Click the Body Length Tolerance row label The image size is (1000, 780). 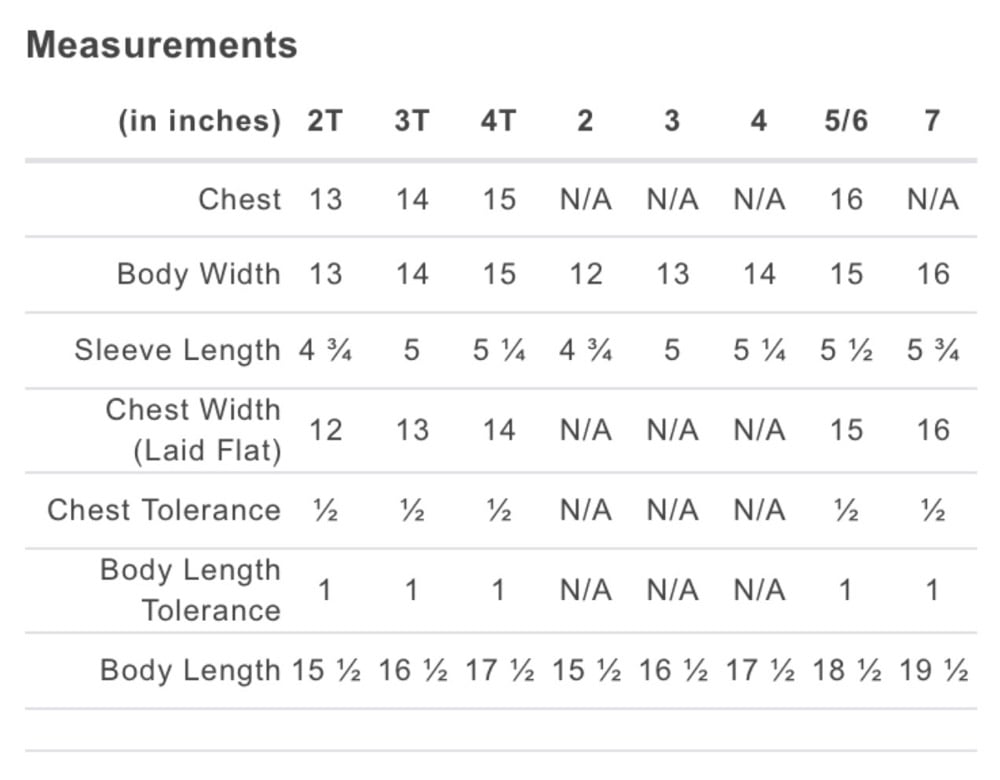point(191,590)
